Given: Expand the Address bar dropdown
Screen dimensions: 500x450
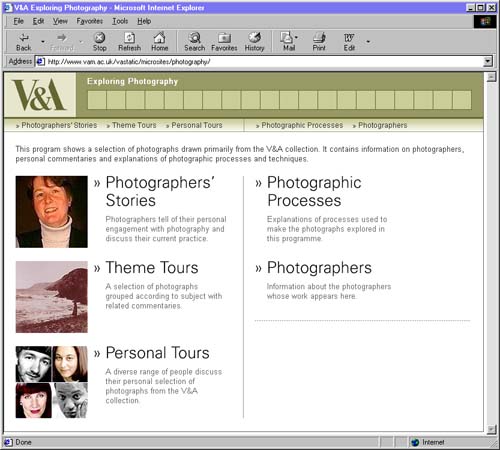Looking at the screenshot, I should (488, 61).
